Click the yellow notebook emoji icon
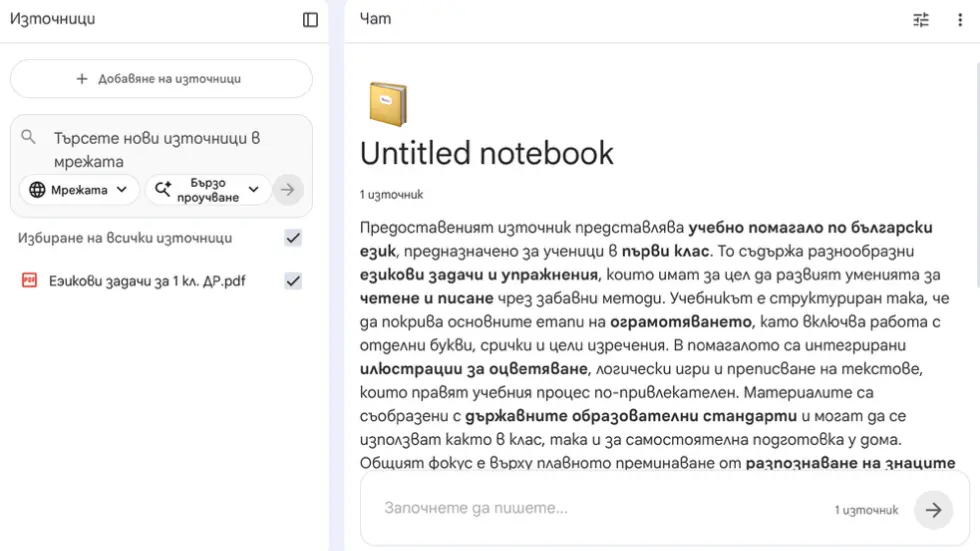 [x=387, y=104]
